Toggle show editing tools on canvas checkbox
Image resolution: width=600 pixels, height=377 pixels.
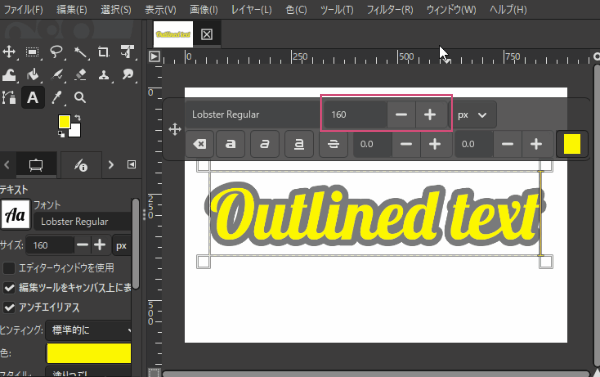[x=9, y=287]
